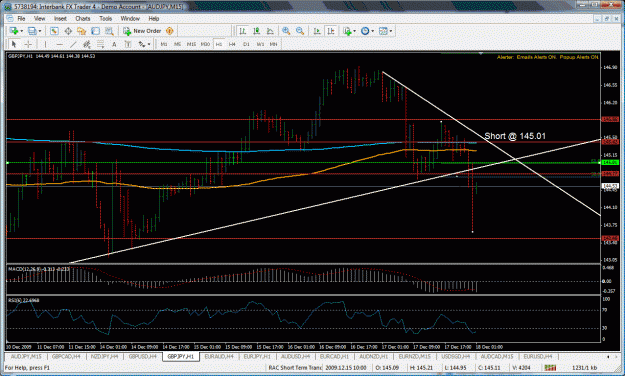Expand the New Chart dropdown arrow
The height and width of the screenshot is (376, 625).
(21, 31)
